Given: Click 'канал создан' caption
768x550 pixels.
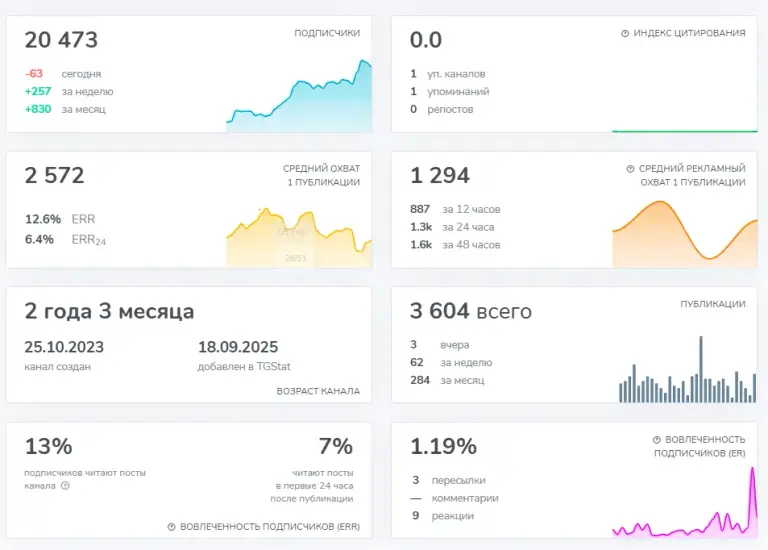Looking at the screenshot, I should [x=58, y=367].
